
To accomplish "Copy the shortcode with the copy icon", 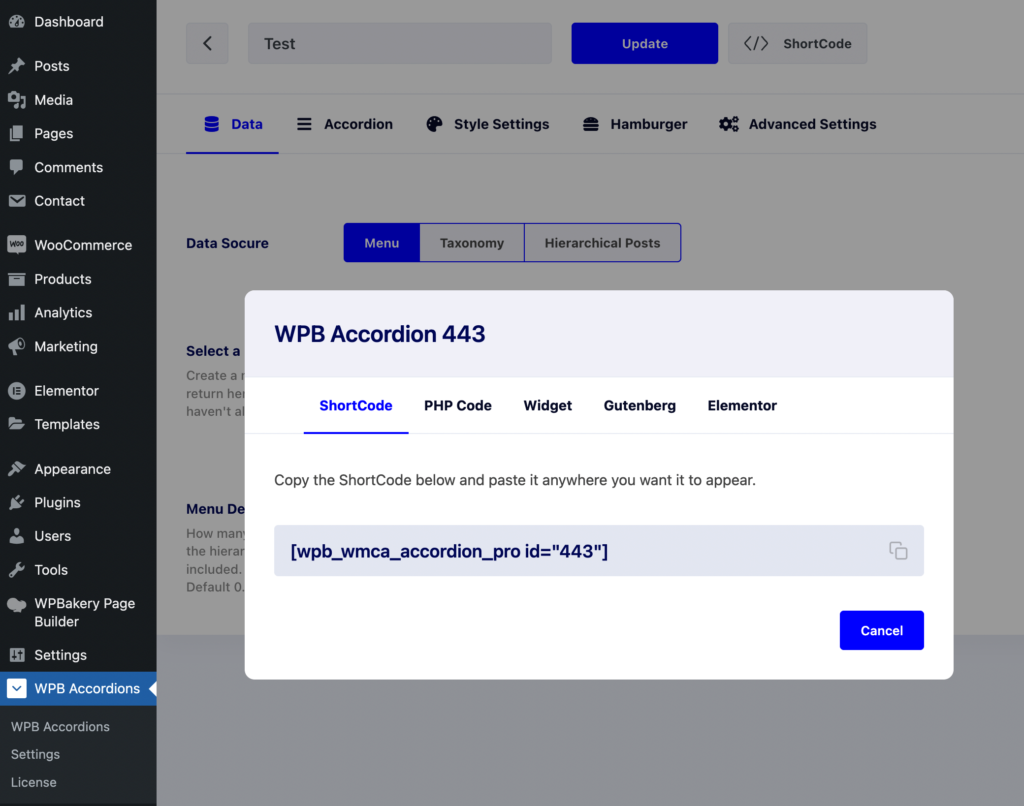I will 898,551.
